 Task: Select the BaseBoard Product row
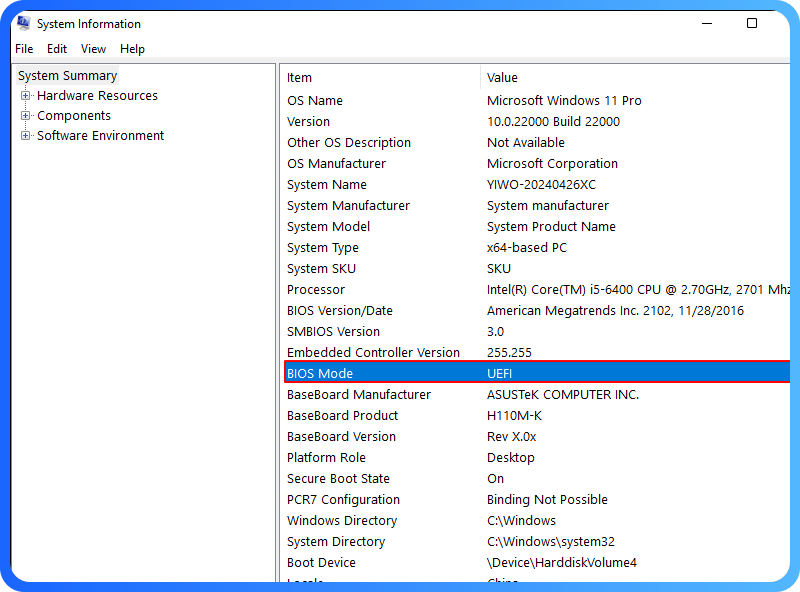click(537, 415)
